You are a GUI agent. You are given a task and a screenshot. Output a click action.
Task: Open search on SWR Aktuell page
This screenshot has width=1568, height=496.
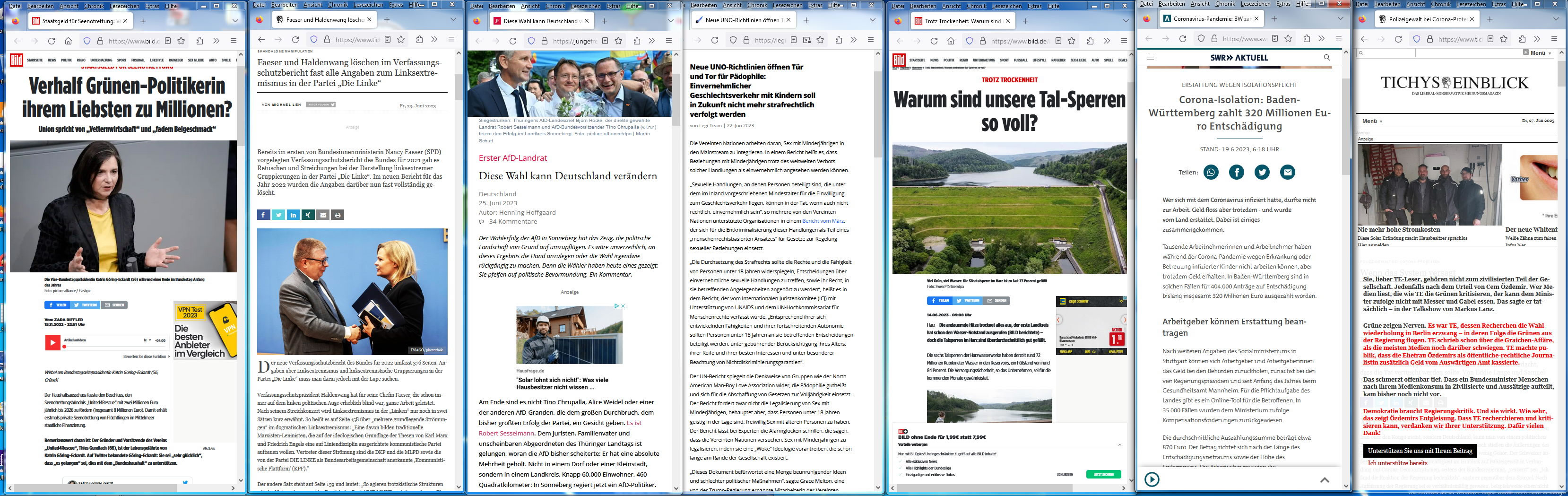point(1326,58)
